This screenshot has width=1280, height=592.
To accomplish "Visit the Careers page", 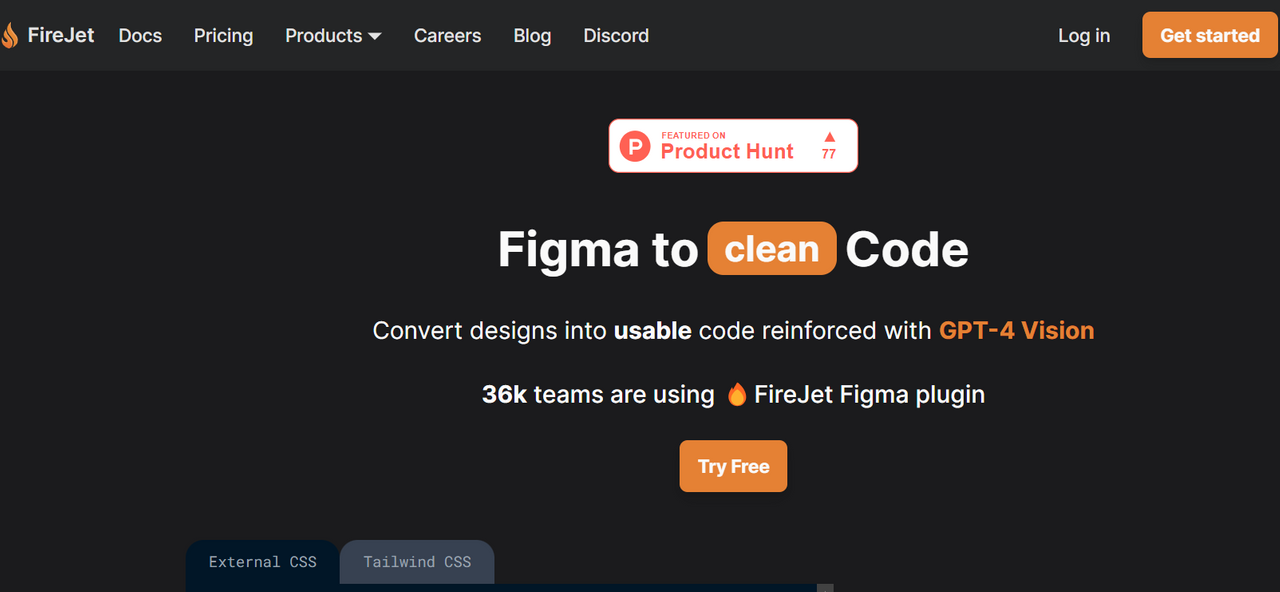I will click(x=447, y=36).
